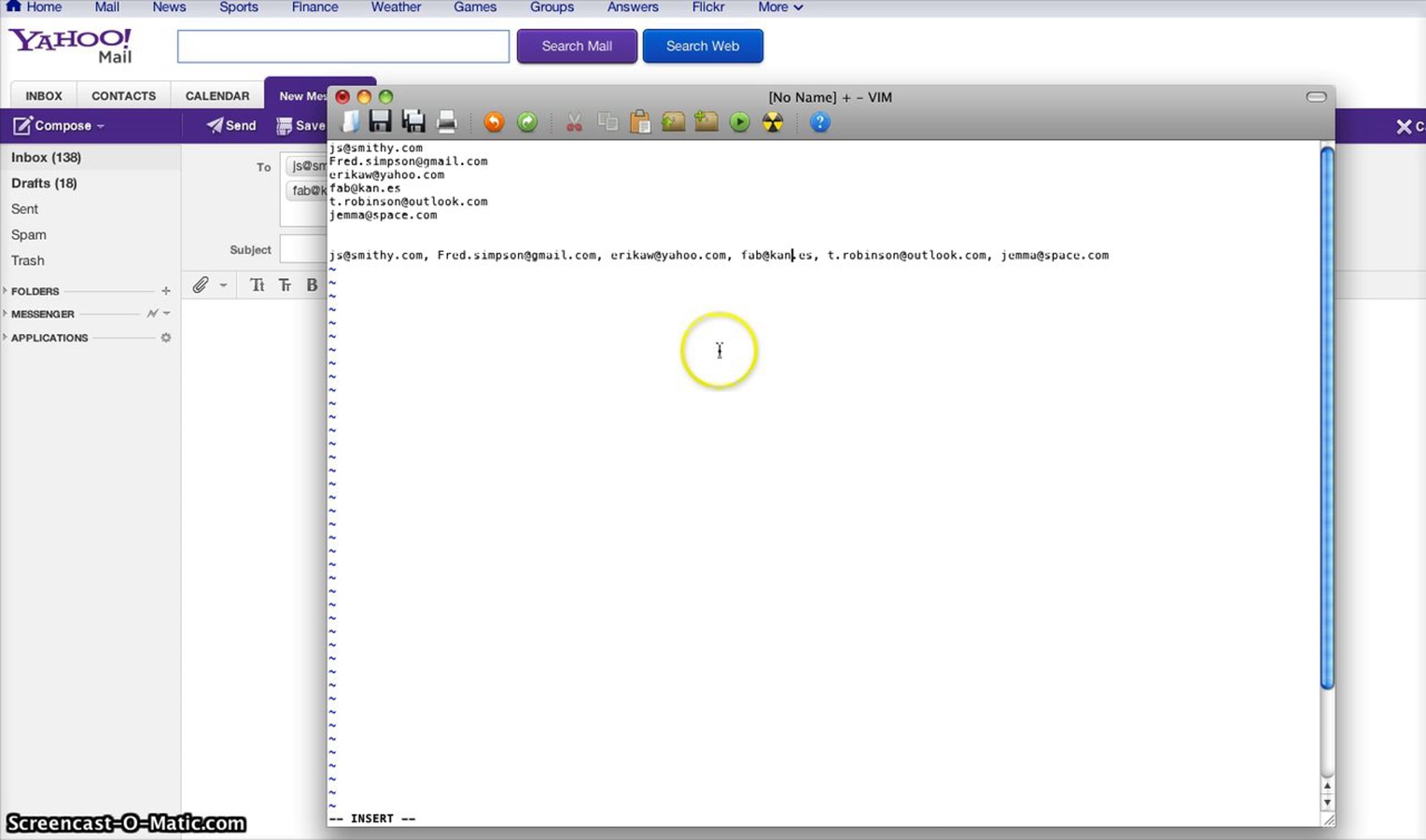Expand the APPLICATIONS section
The image size is (1426, 840).
(x=5, y=337)
